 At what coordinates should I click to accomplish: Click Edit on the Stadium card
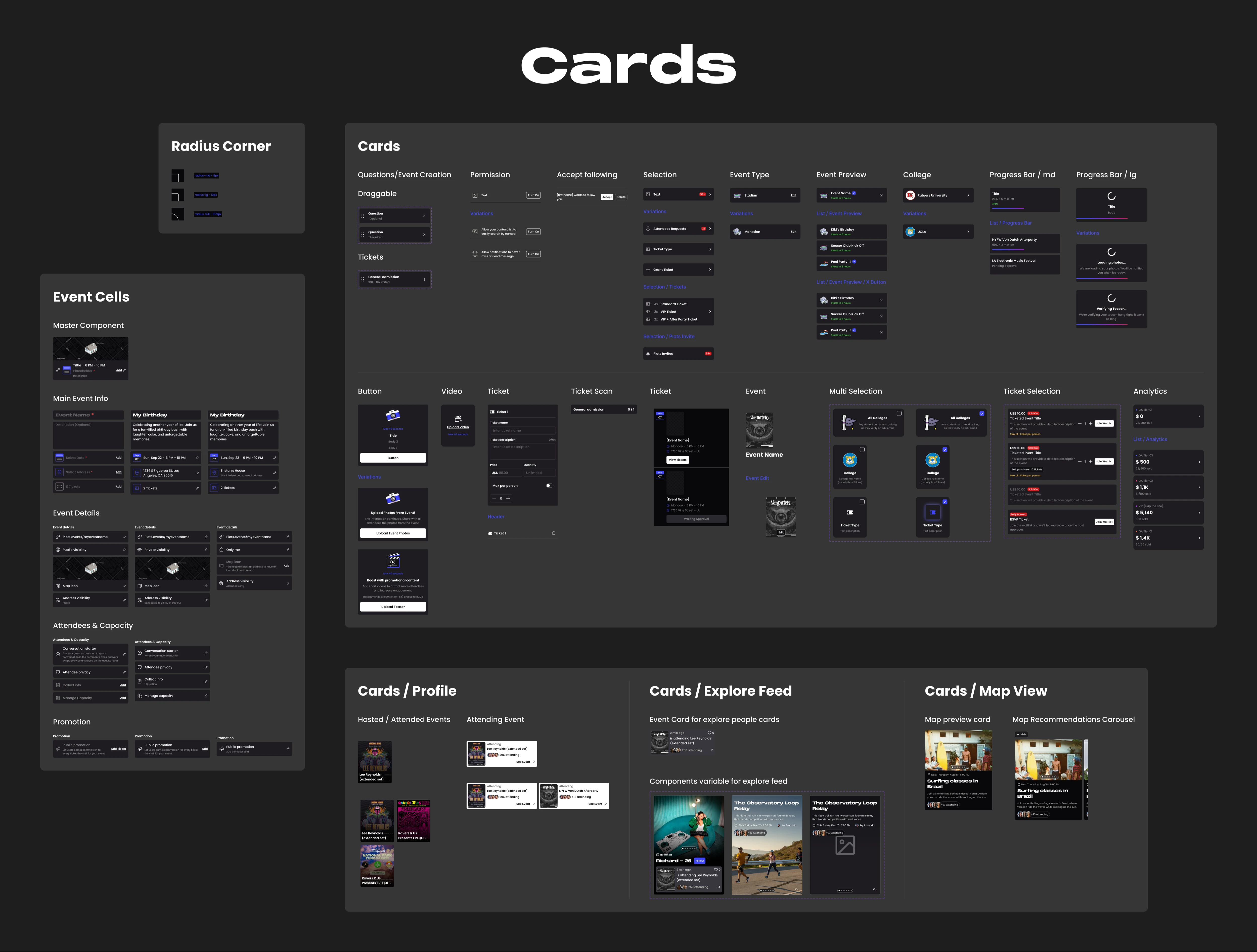(793, 196)
